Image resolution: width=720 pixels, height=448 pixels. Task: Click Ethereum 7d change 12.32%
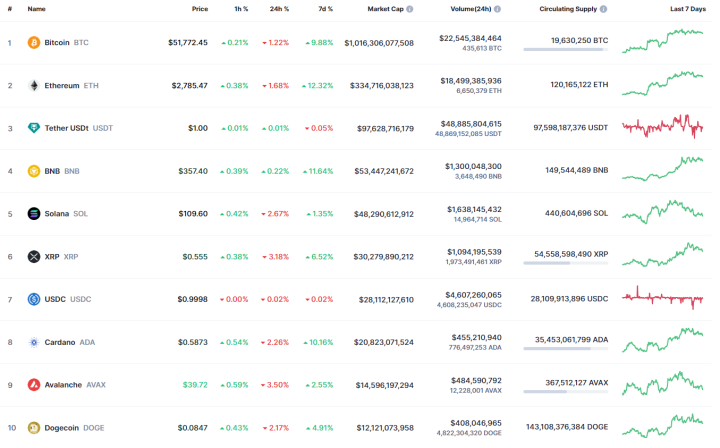[317, 85]
